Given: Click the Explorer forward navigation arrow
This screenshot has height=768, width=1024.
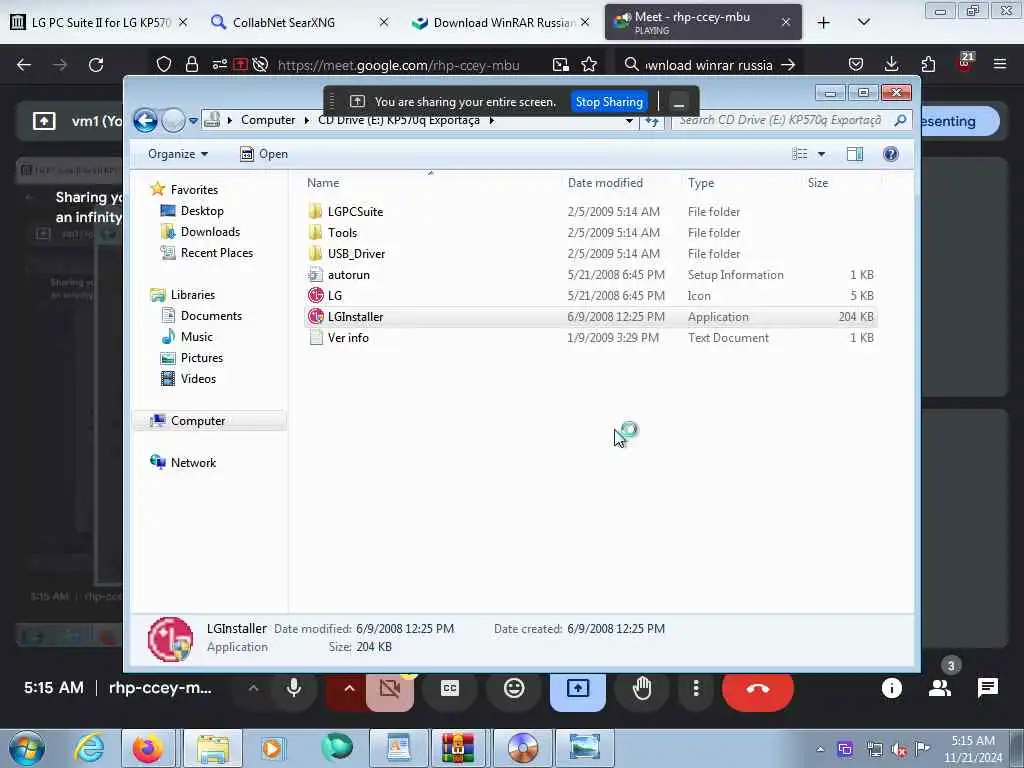Looking at the screenshot, I should [x=173, y=120].
